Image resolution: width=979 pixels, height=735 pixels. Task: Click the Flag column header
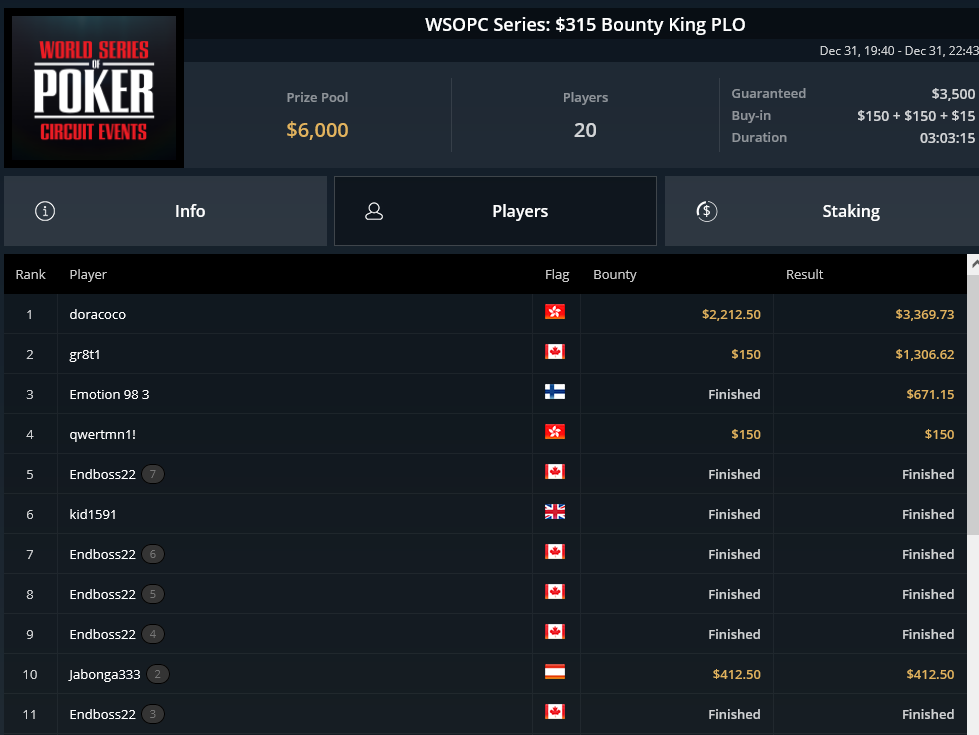click(557, 274)
